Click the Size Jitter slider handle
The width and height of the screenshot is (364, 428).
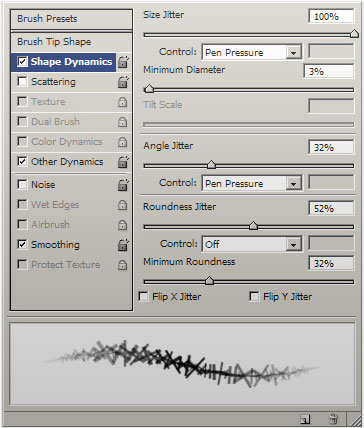(x=355, y=33)
